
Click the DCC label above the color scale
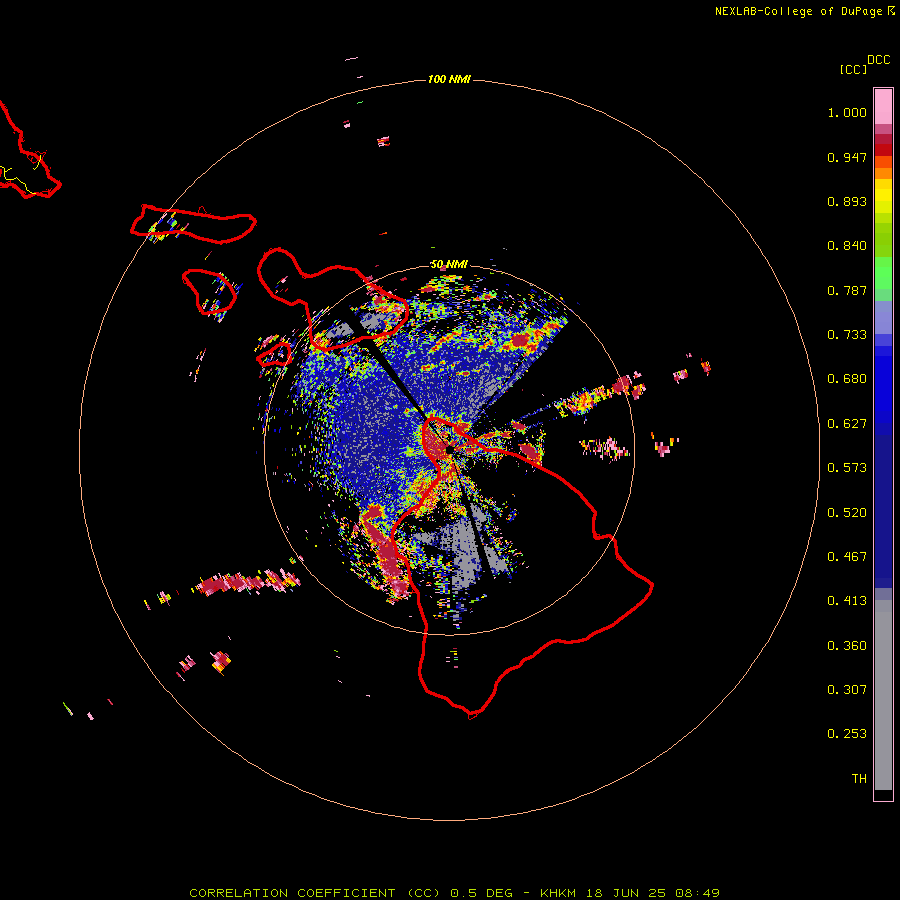878,60
